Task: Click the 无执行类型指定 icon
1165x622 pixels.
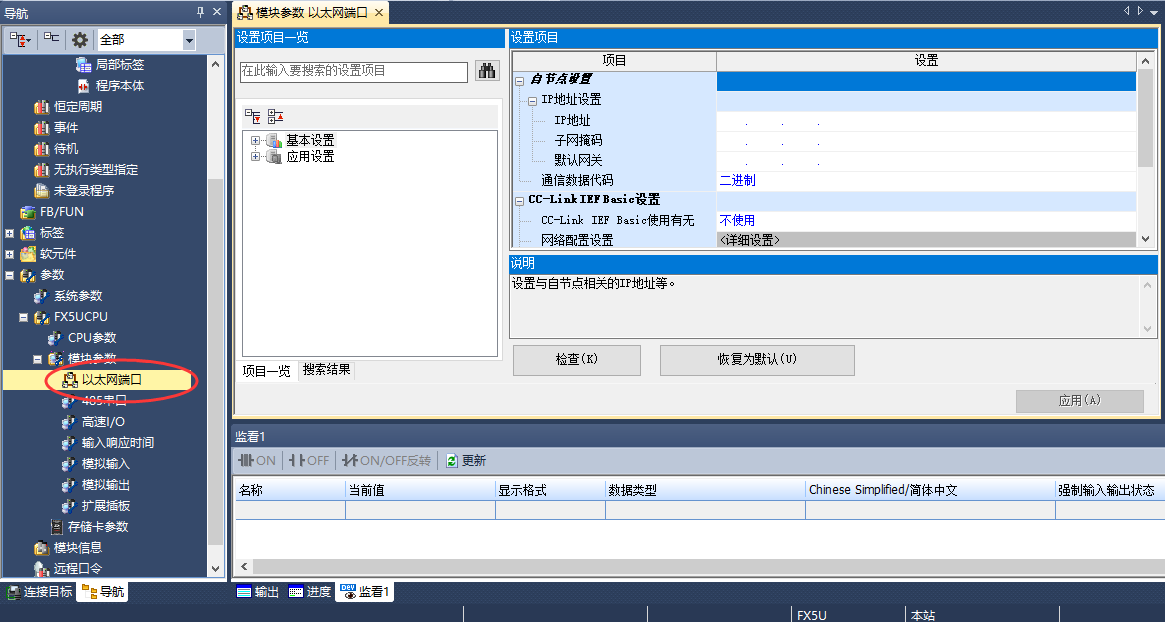Action: point(42,169)
